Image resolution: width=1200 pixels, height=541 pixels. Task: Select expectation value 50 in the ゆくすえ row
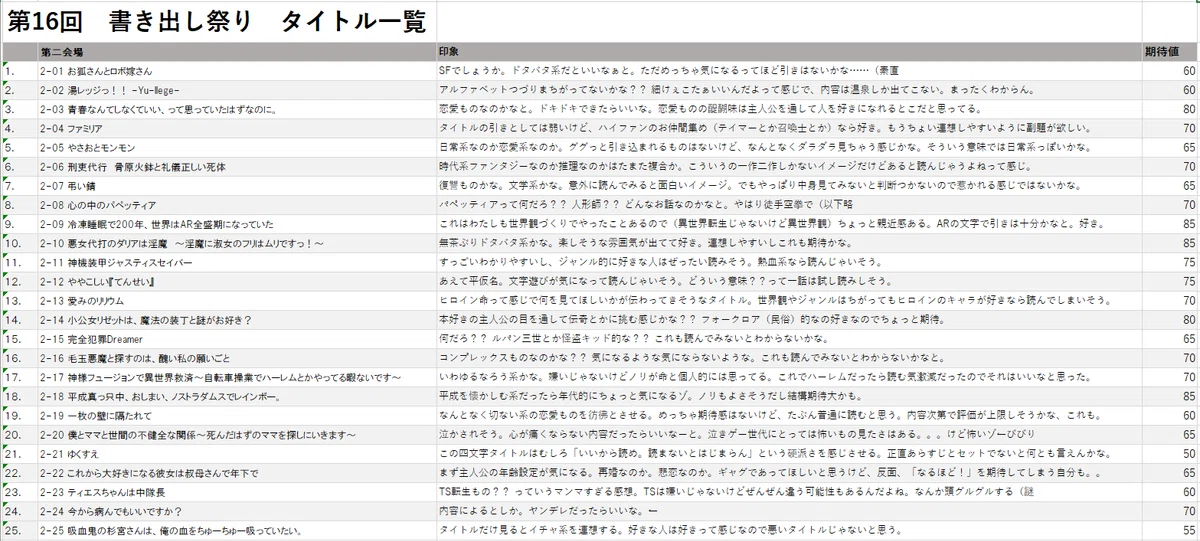(x=1170, y=454)
